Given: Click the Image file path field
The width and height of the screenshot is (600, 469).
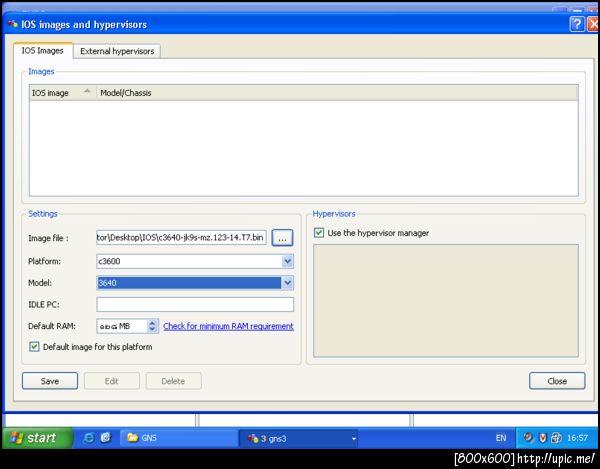Looking at the screenshot, I should coord(181,238).
